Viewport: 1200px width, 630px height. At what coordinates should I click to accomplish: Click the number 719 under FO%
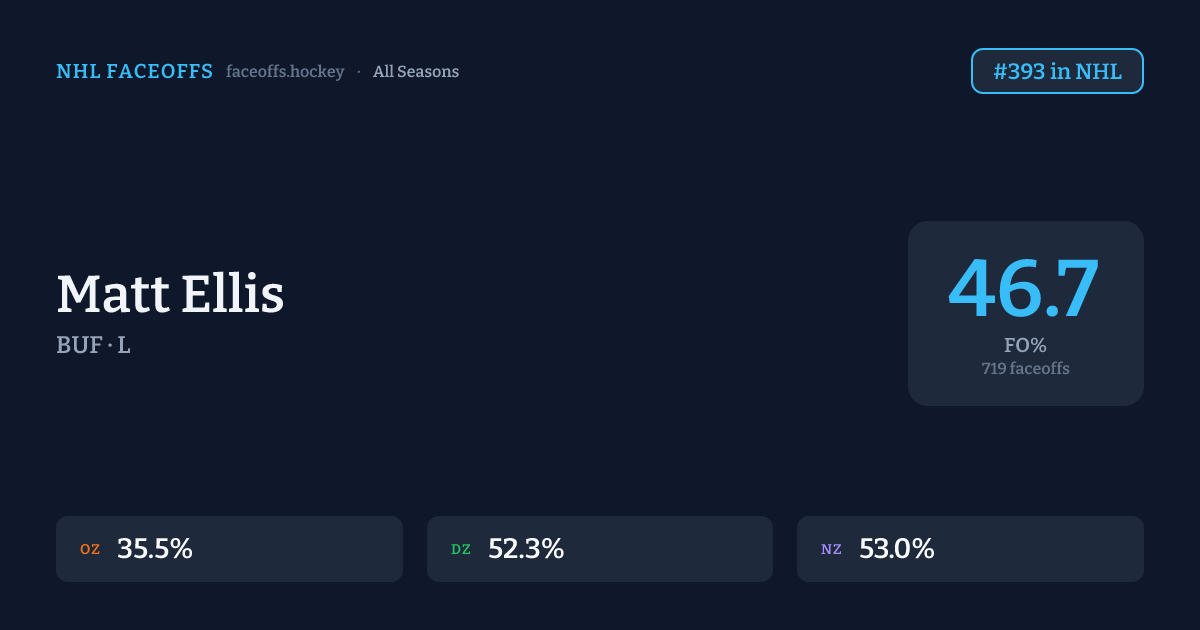coord(993,369)
